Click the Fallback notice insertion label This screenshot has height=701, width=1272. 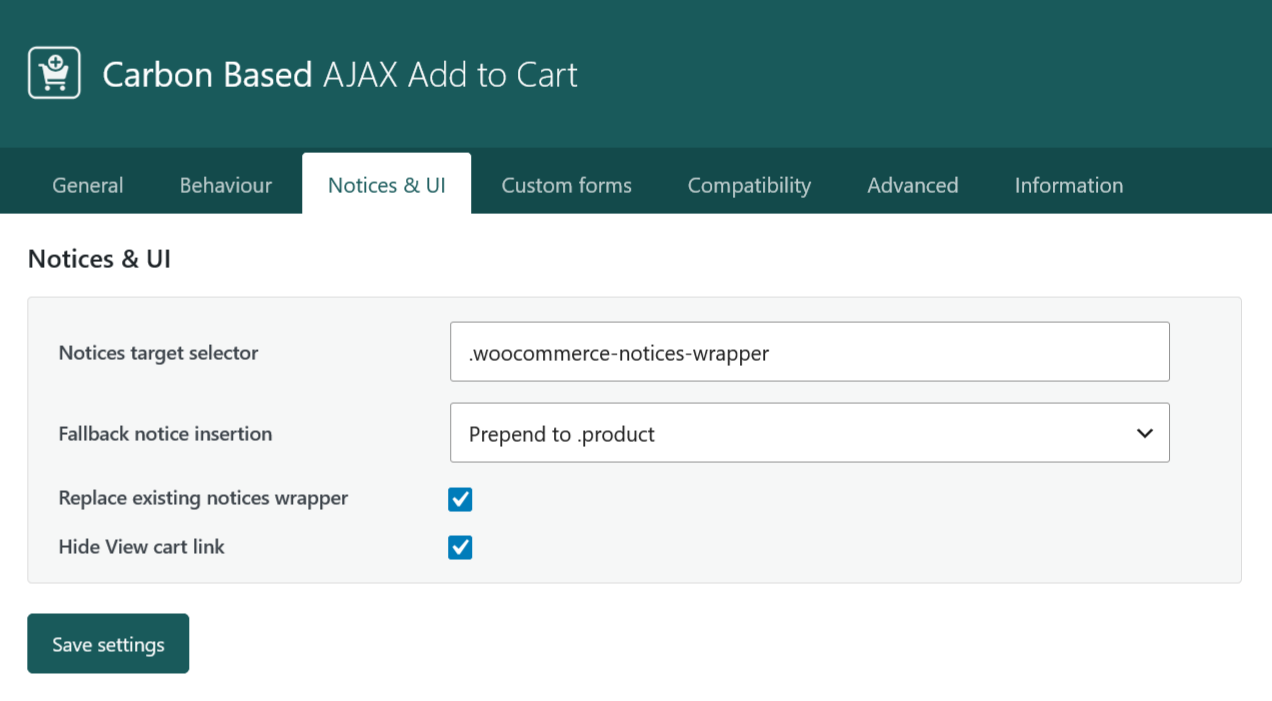[x=165, y=434]
